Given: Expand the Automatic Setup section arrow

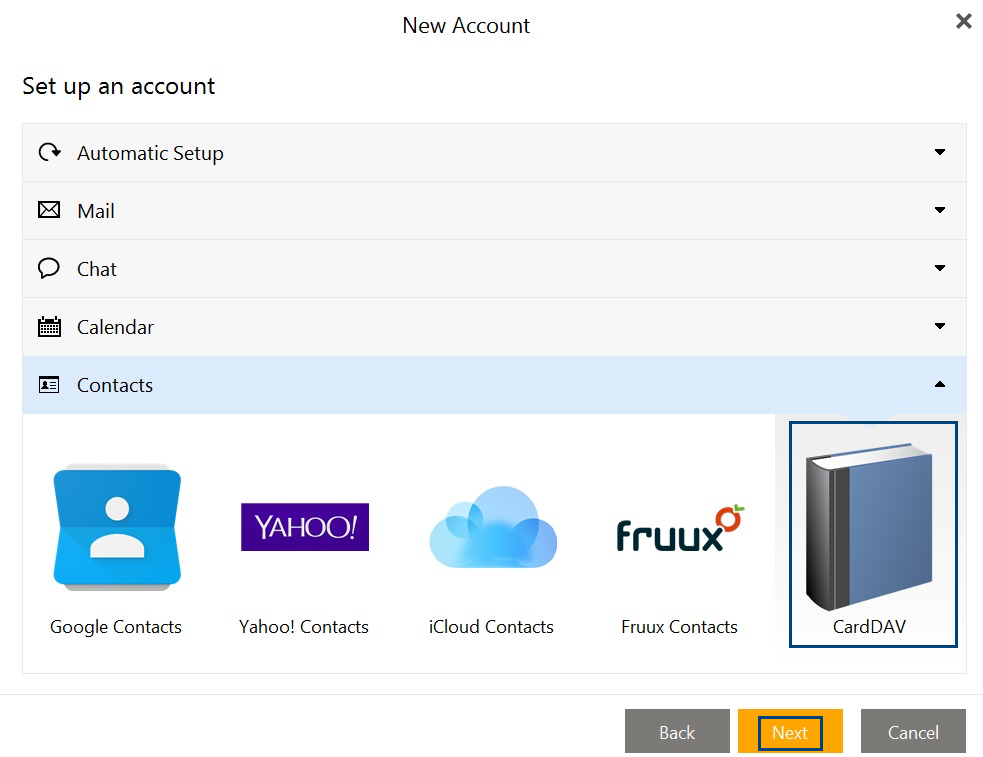Looking at the screenshot, I should [940, 152].
